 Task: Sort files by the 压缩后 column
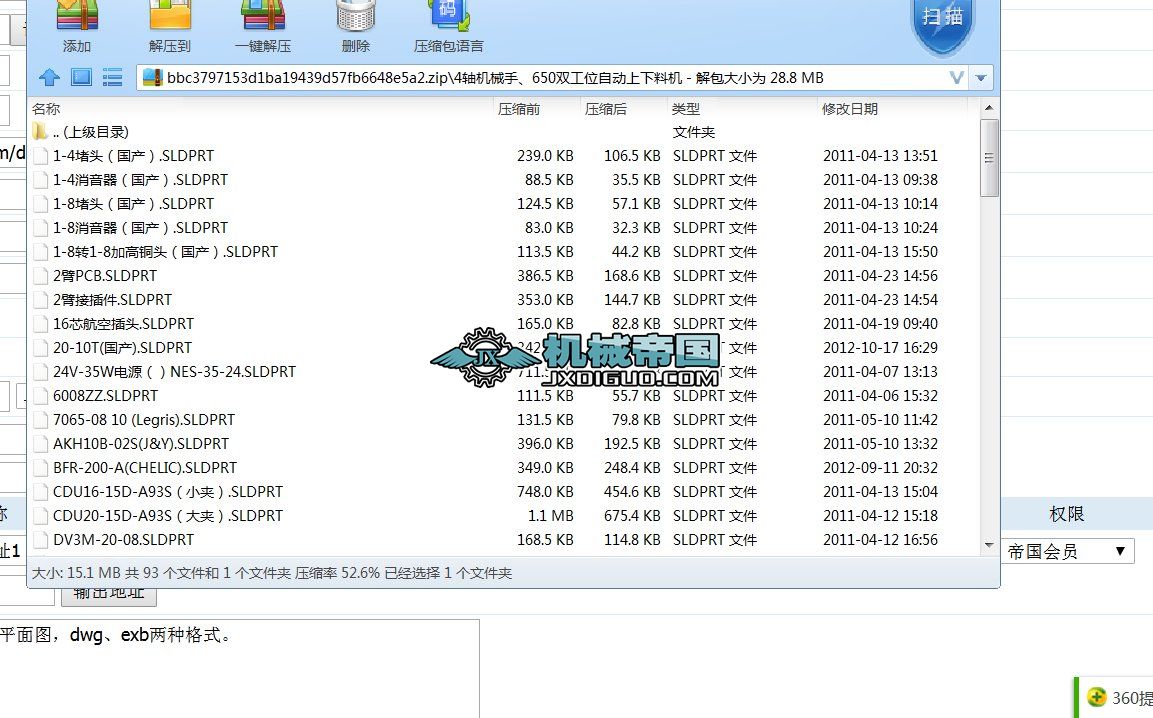pyautogui.click(x=605, y=109)
